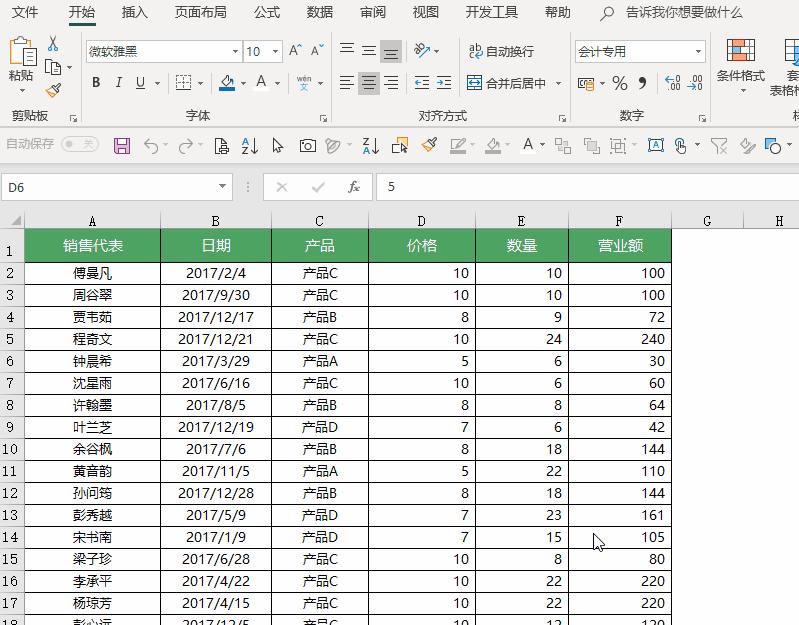Image resolution: width=799 pixels, height=625 pixels.
Task: Click the Copy icon in clipboard group
Action: pos(53,67)
